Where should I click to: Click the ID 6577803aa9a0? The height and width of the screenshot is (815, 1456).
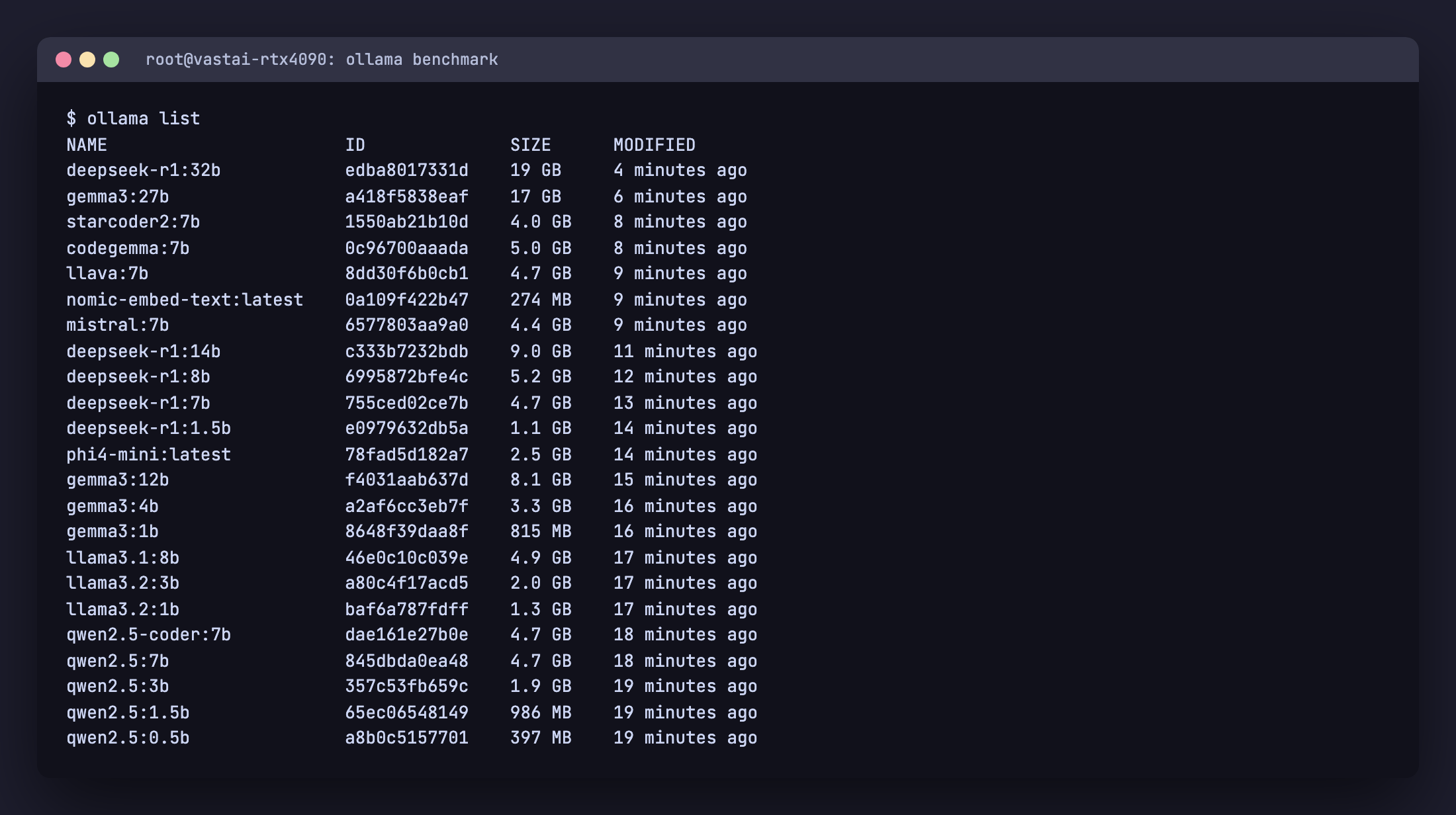(x=407, y=325)
